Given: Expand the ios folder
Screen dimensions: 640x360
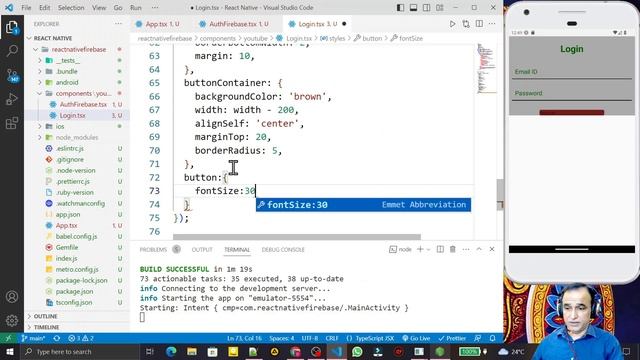Looking at the screenshot, I should (78, 127).
